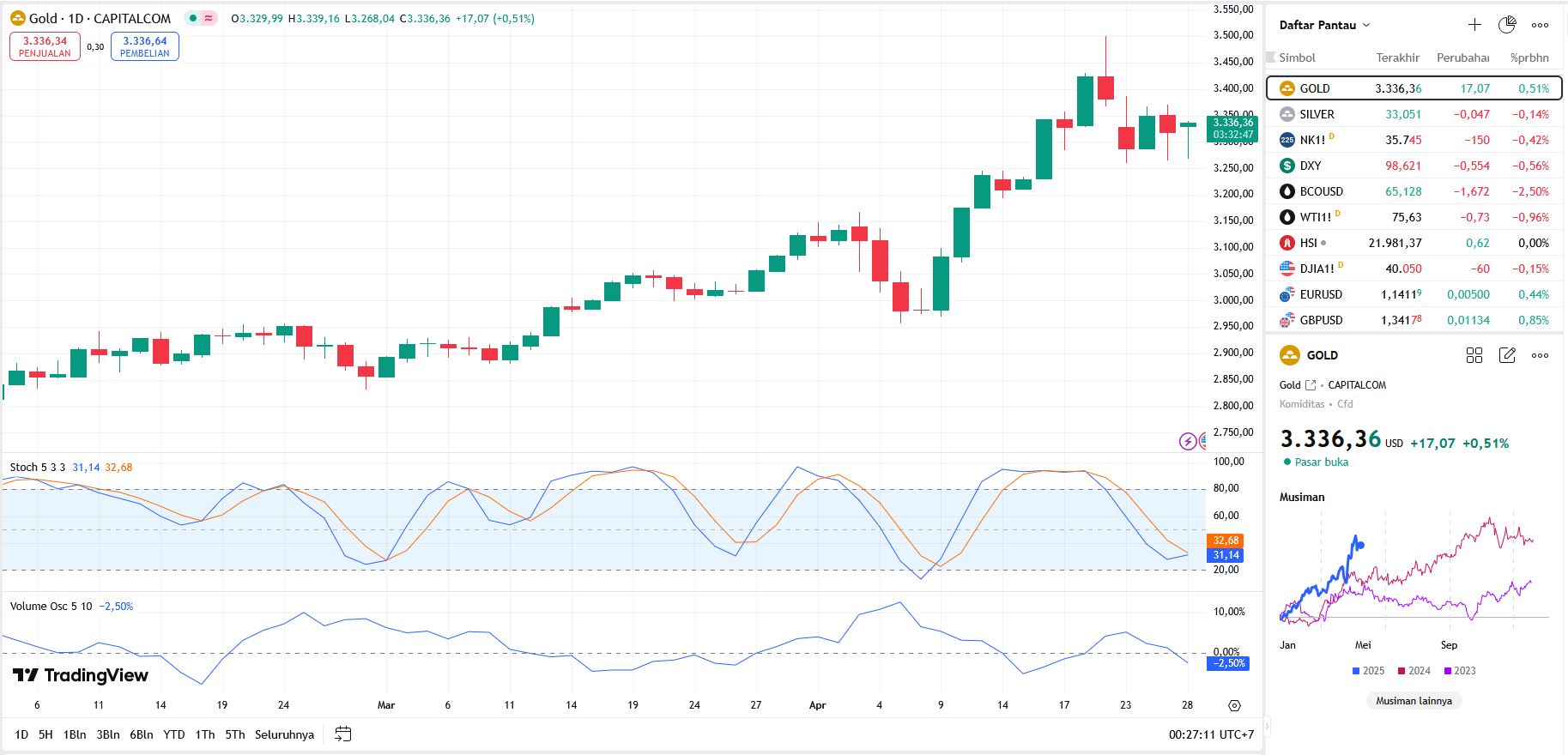Open the three-dot menu in GOLD details panel
This screenshot has width=1568, height=755.
pos(1541,355)
